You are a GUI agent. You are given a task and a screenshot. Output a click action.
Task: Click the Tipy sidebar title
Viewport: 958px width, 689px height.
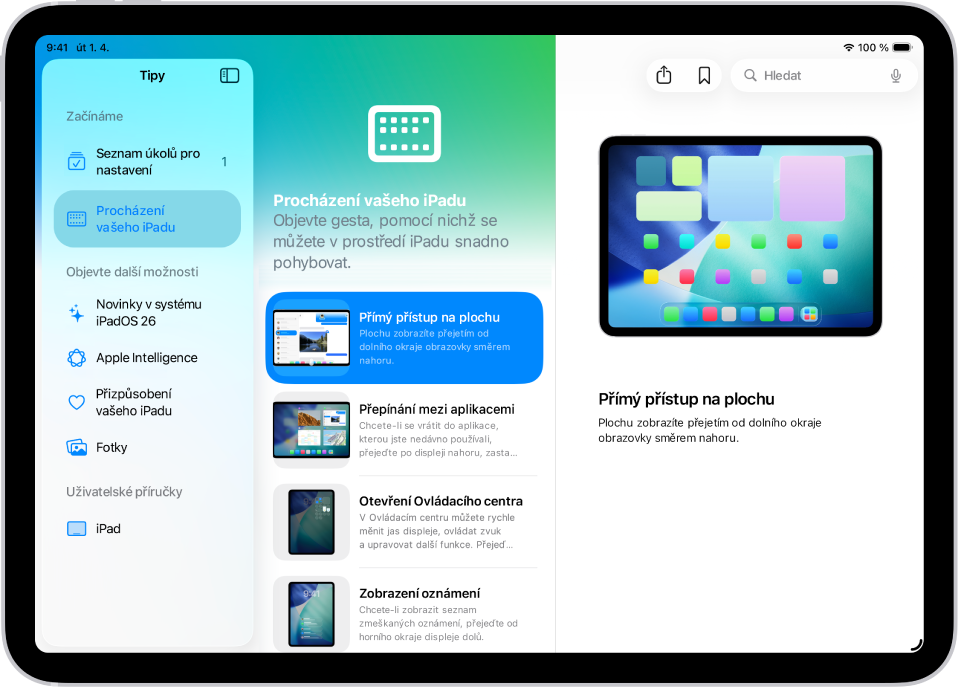152,76
